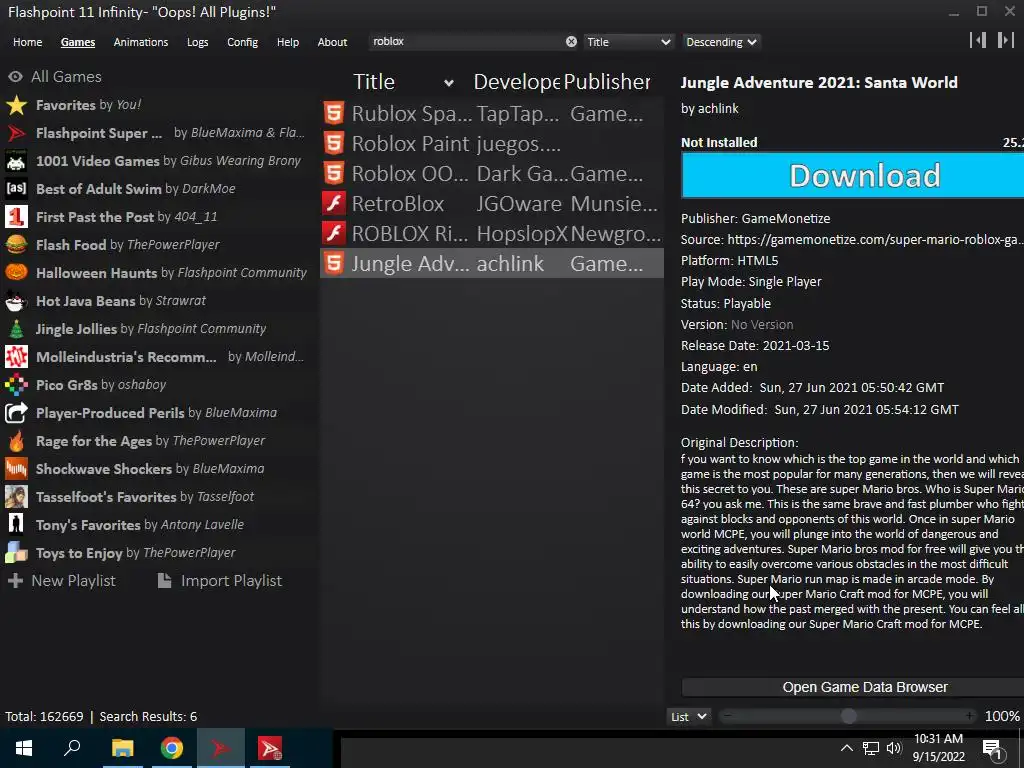Select the Roblox OO... game row
The image size is (1024, 768).
pos(492,173)
